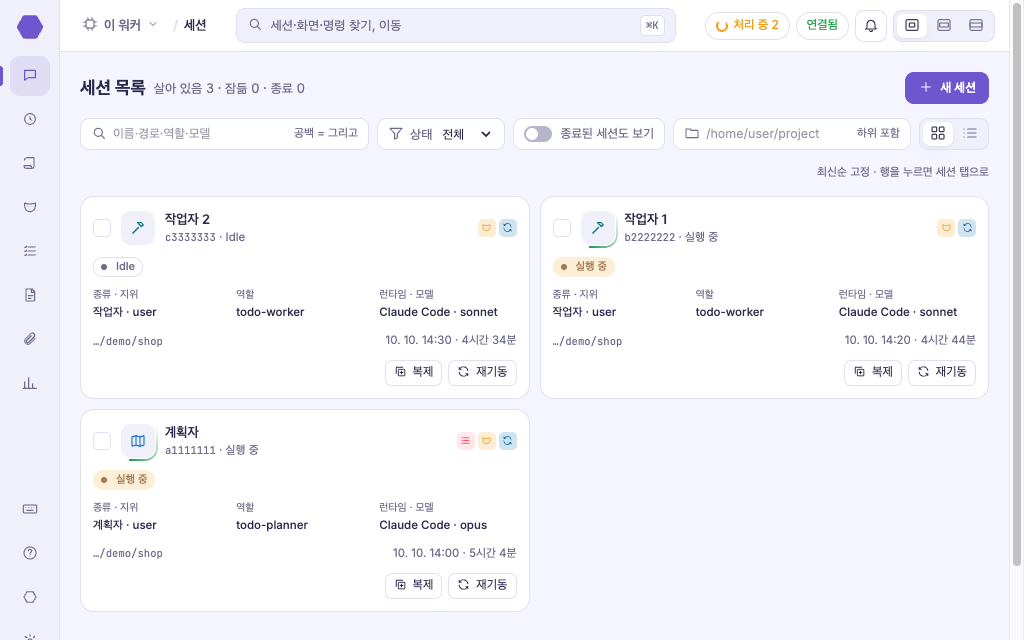
Task: Toggle 종료된 세션도 보기 switch
Action: pyautogui.click(x=538, y=134)
